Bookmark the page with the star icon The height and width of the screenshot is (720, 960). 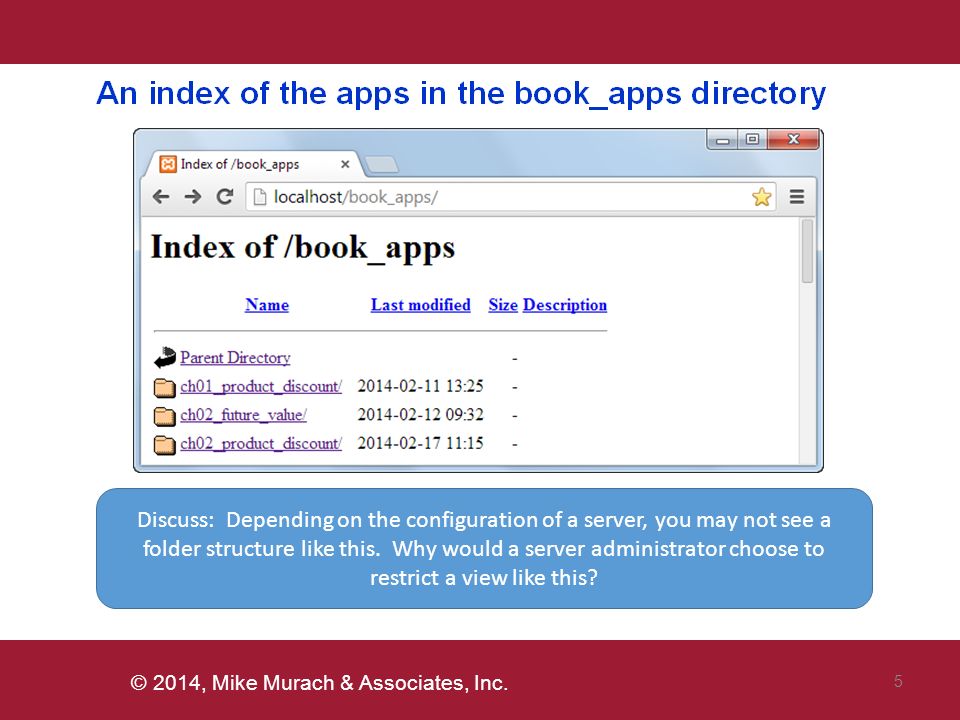(x=762, y=197)
